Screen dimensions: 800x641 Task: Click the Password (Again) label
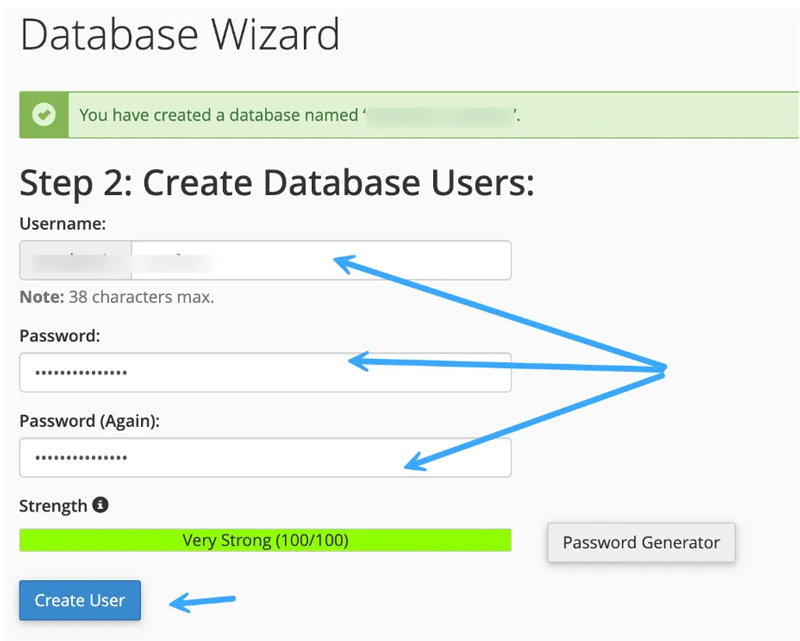tap(89, 421)
